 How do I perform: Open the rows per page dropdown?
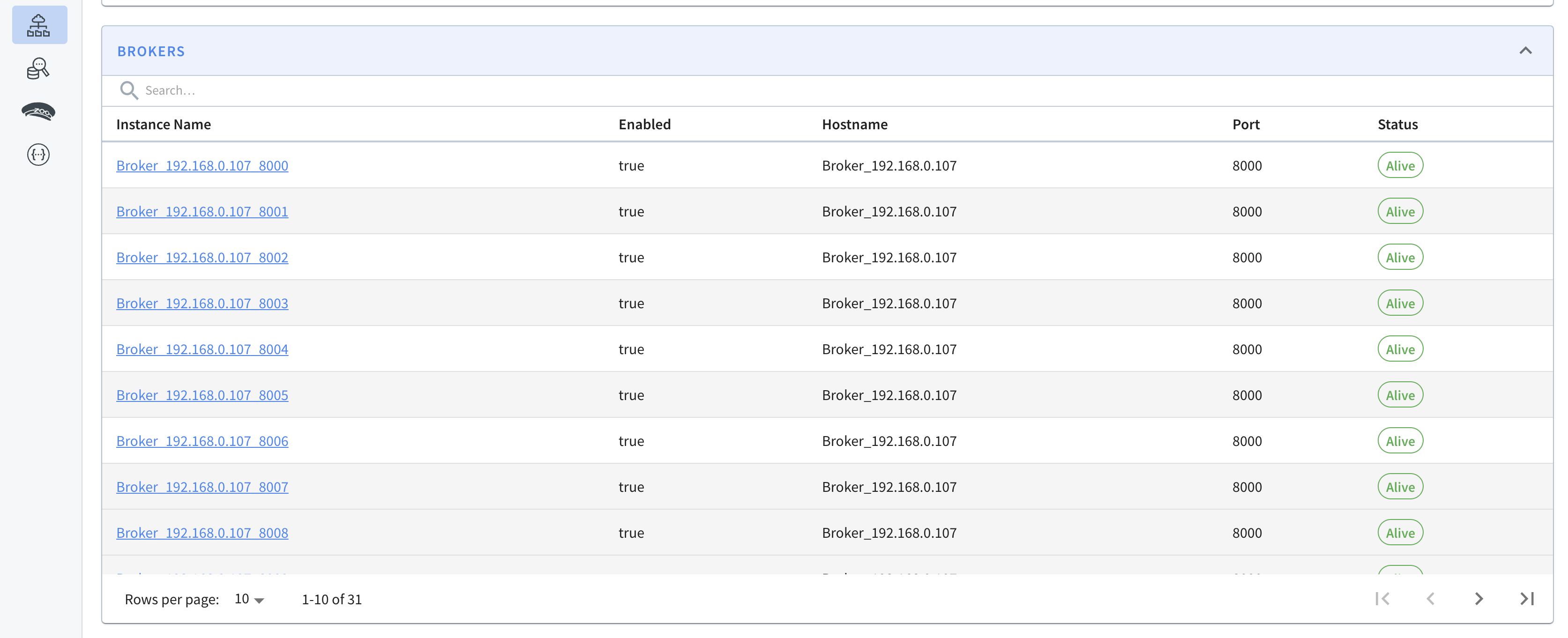[x=249, y=599]
